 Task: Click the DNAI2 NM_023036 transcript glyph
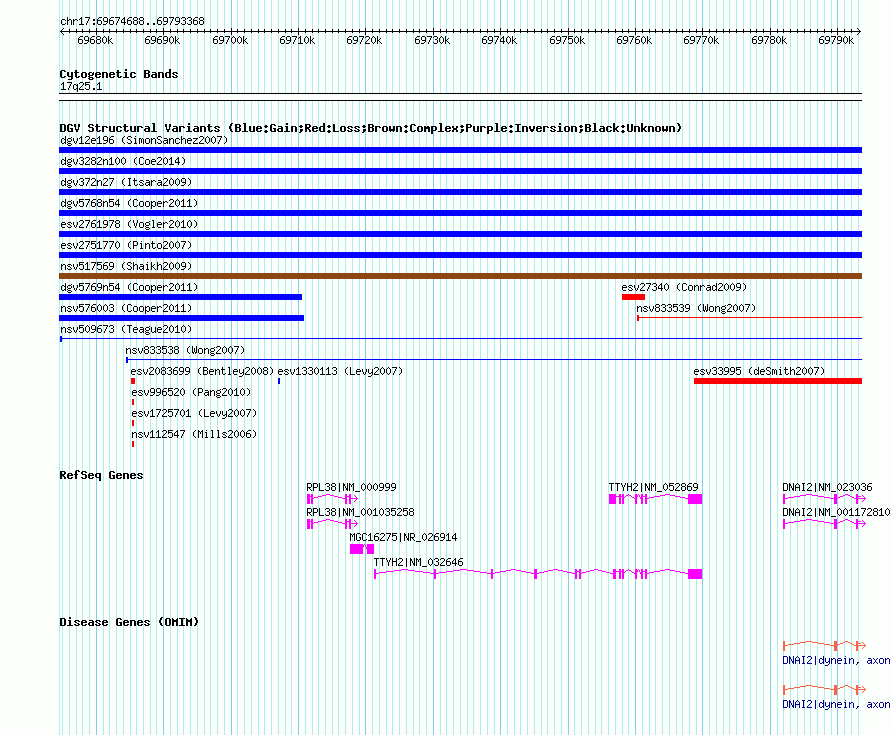[824, 499]
